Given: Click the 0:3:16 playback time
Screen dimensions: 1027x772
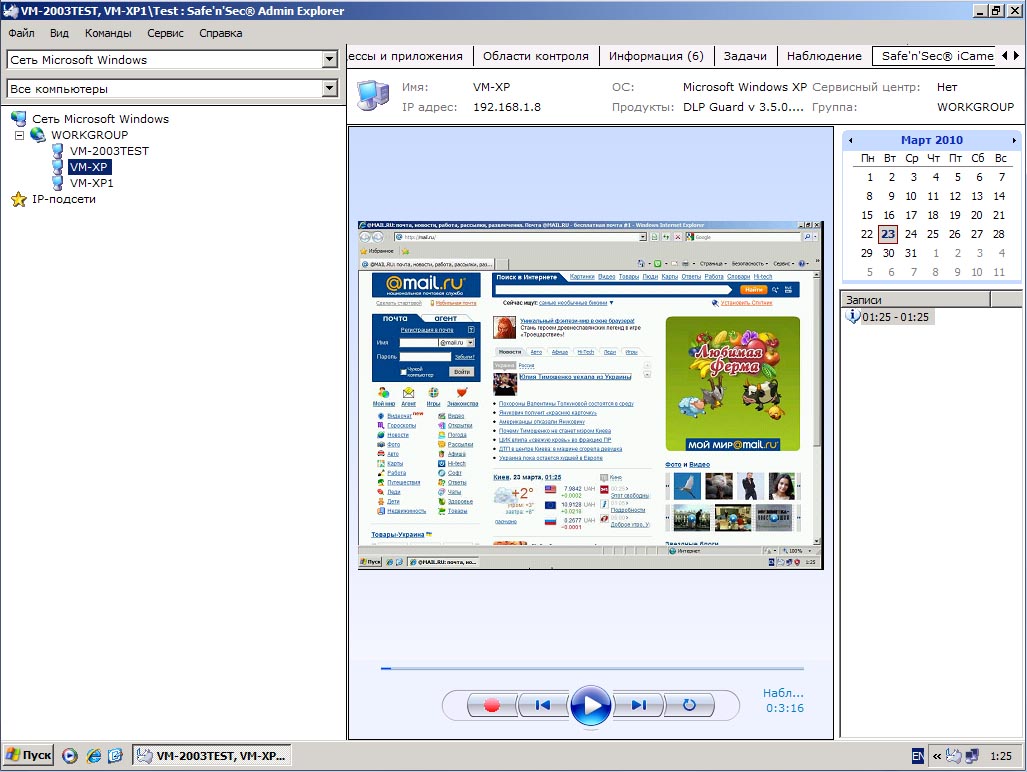Looking at the screenshot, I should click(x=785, y=708).
